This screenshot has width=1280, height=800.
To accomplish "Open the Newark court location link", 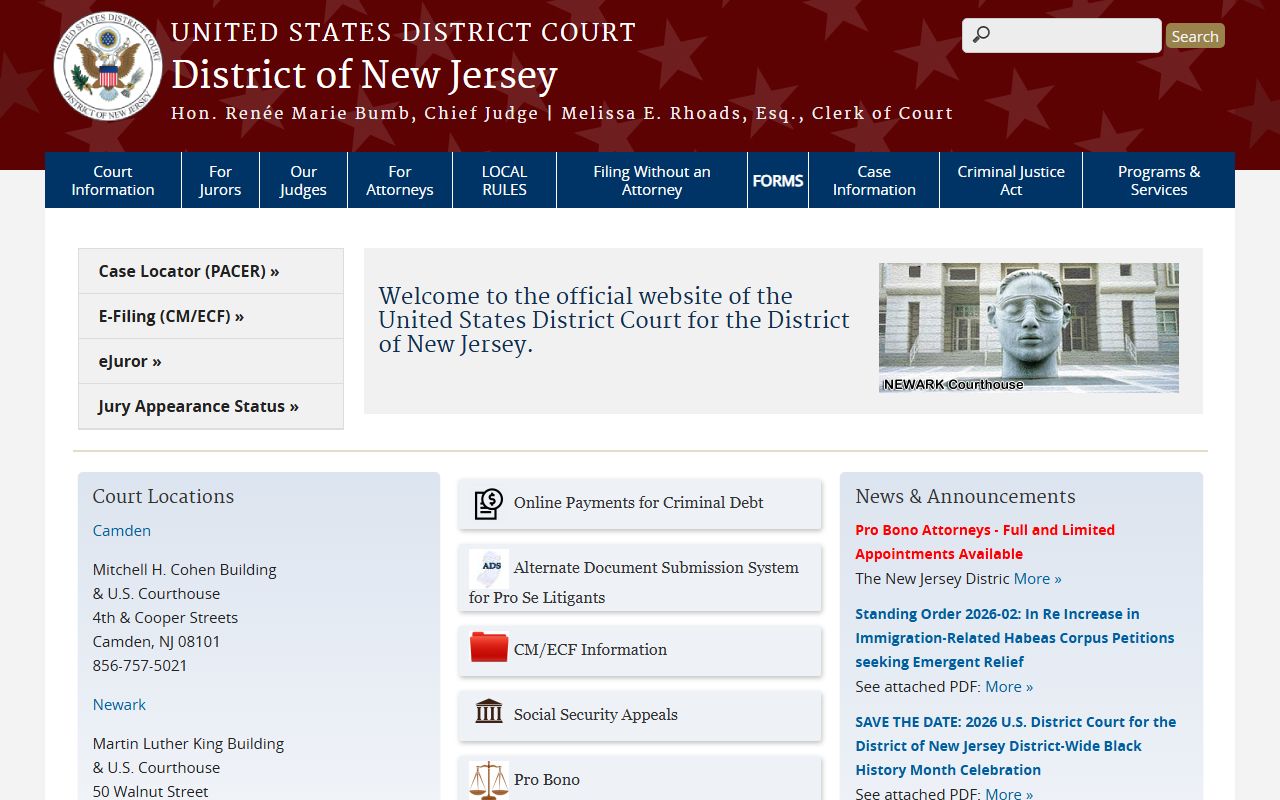I will 119,704.
